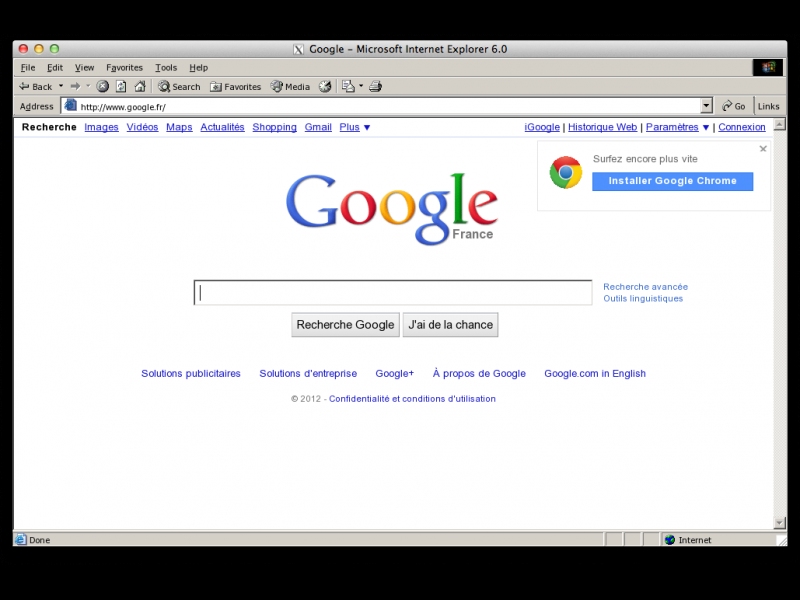Expand the Back button history dropdown
800x600 pixels.
61,86
